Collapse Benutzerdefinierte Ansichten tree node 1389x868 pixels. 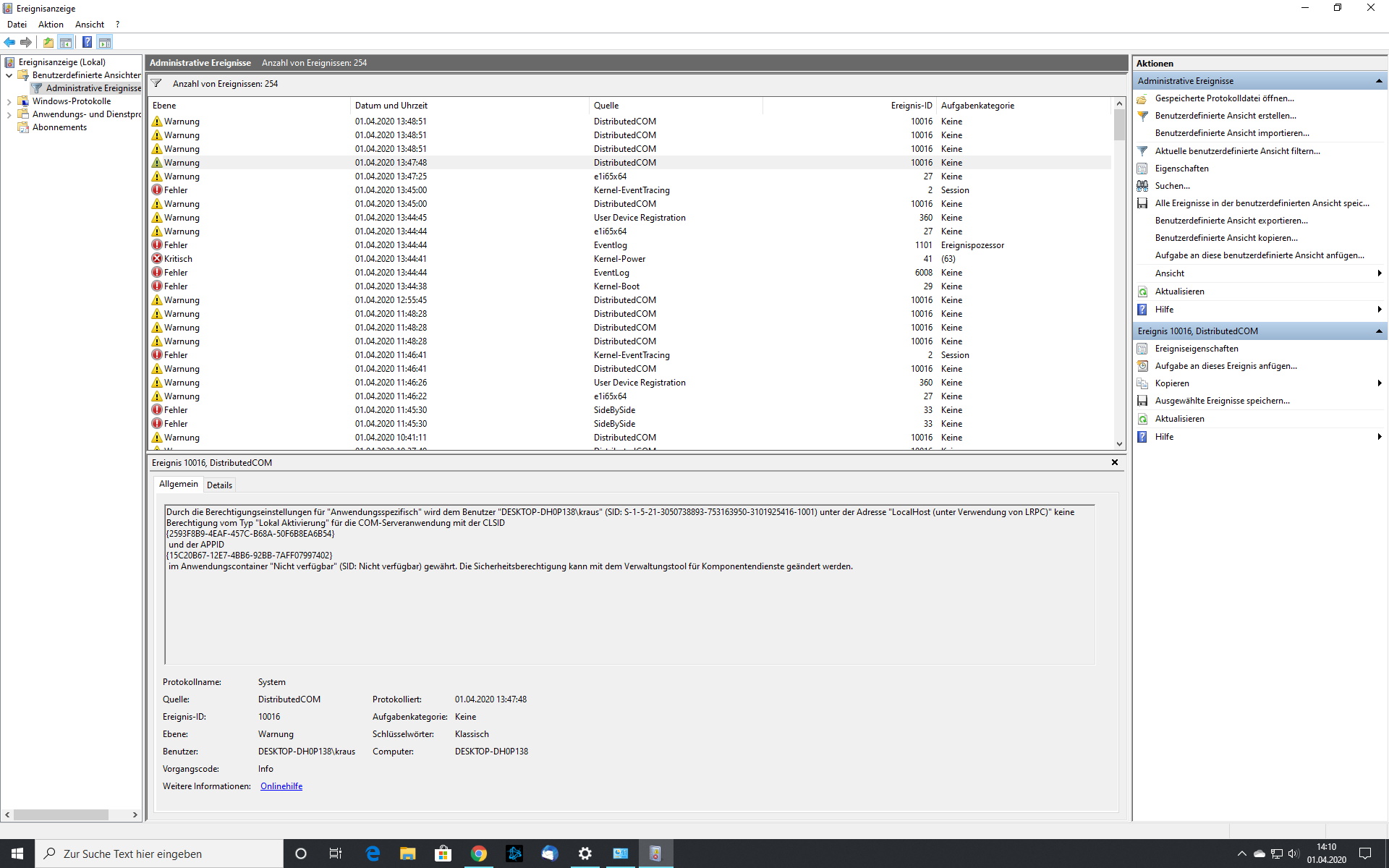tap(9, 75)
